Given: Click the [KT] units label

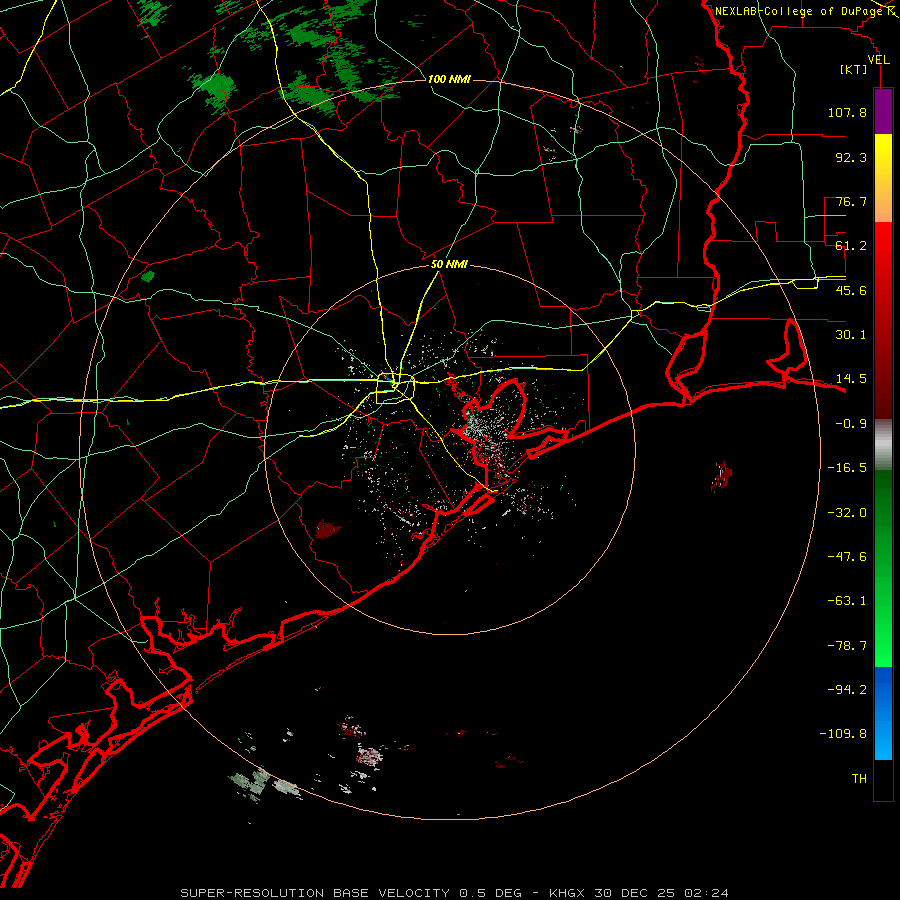Looking at the screenshot, I should click(x=854, y=70).
